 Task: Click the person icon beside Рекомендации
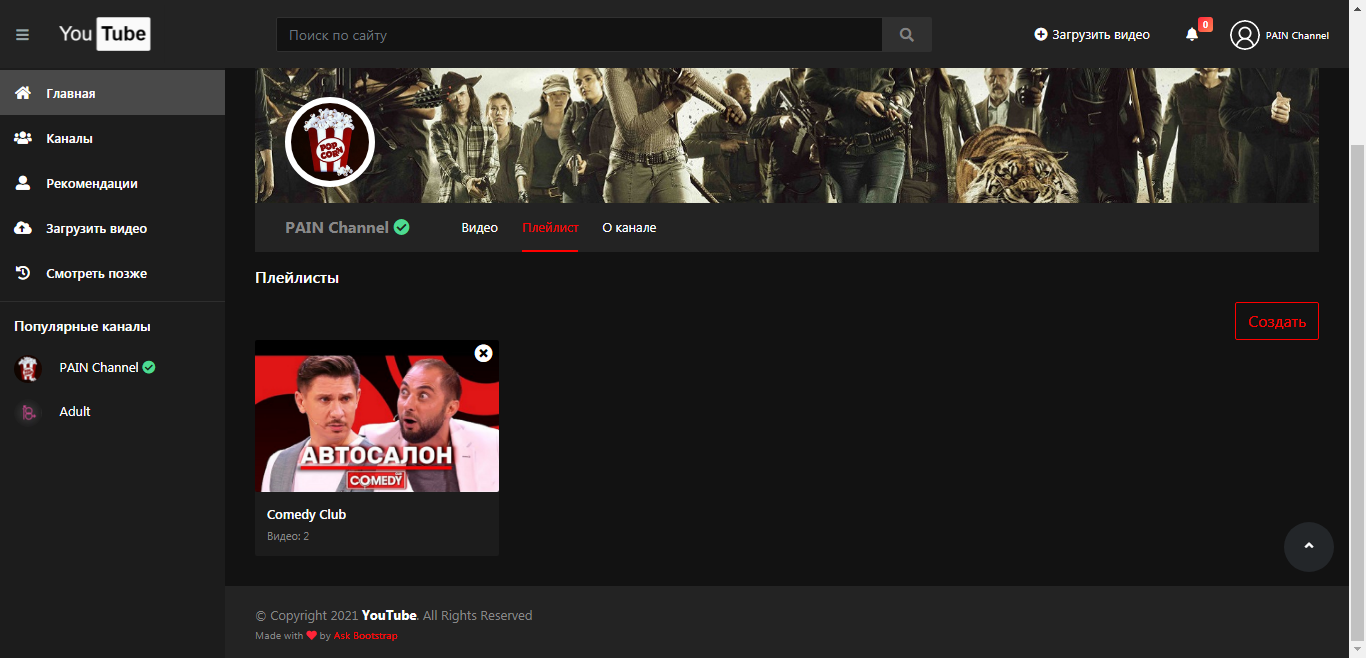click(x=23, y=183)
